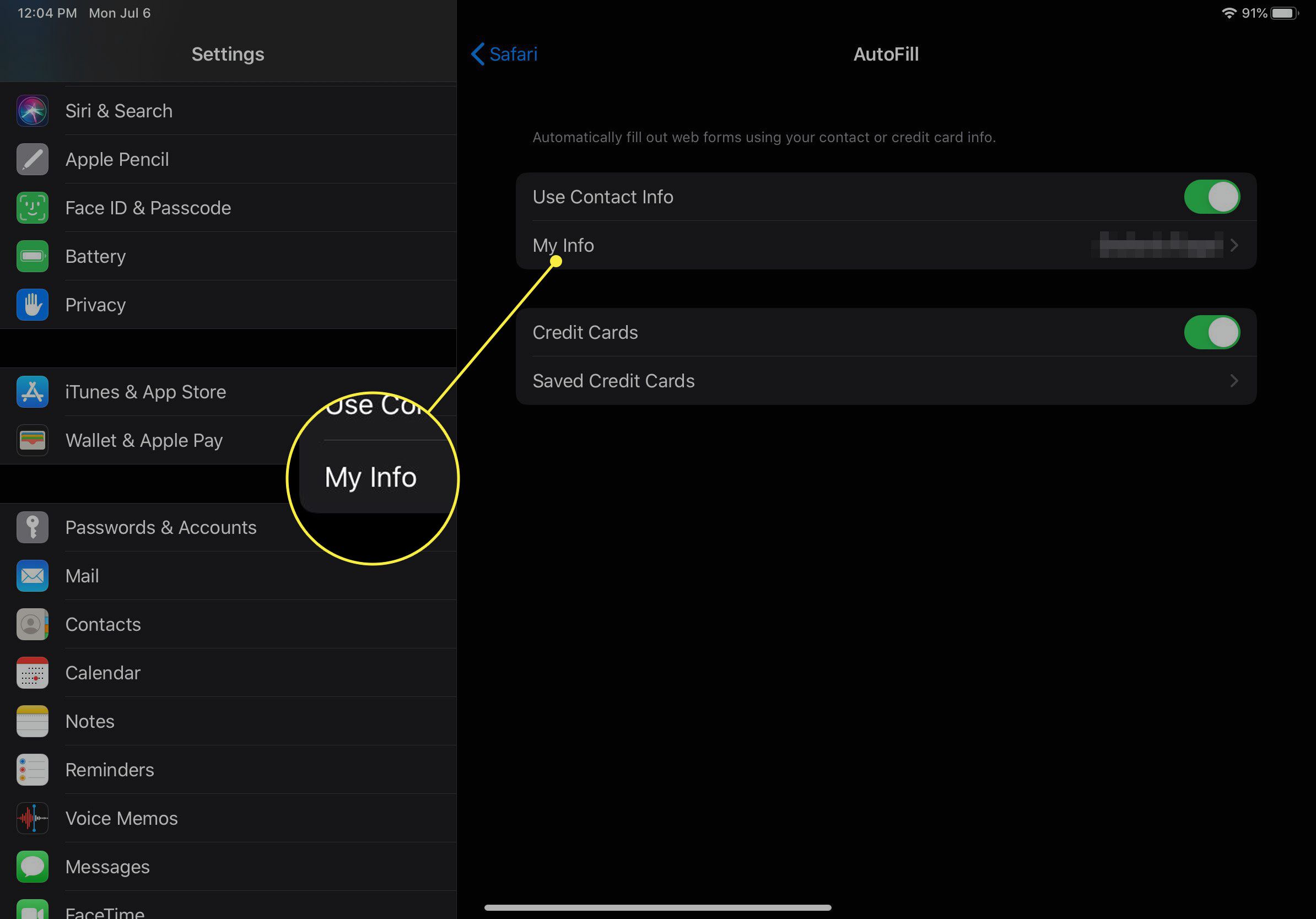Image resolution: width=1316 pixels, height=919 pixels.
Task: Open My Info disclosure chevron
Action: point(1234,245)
